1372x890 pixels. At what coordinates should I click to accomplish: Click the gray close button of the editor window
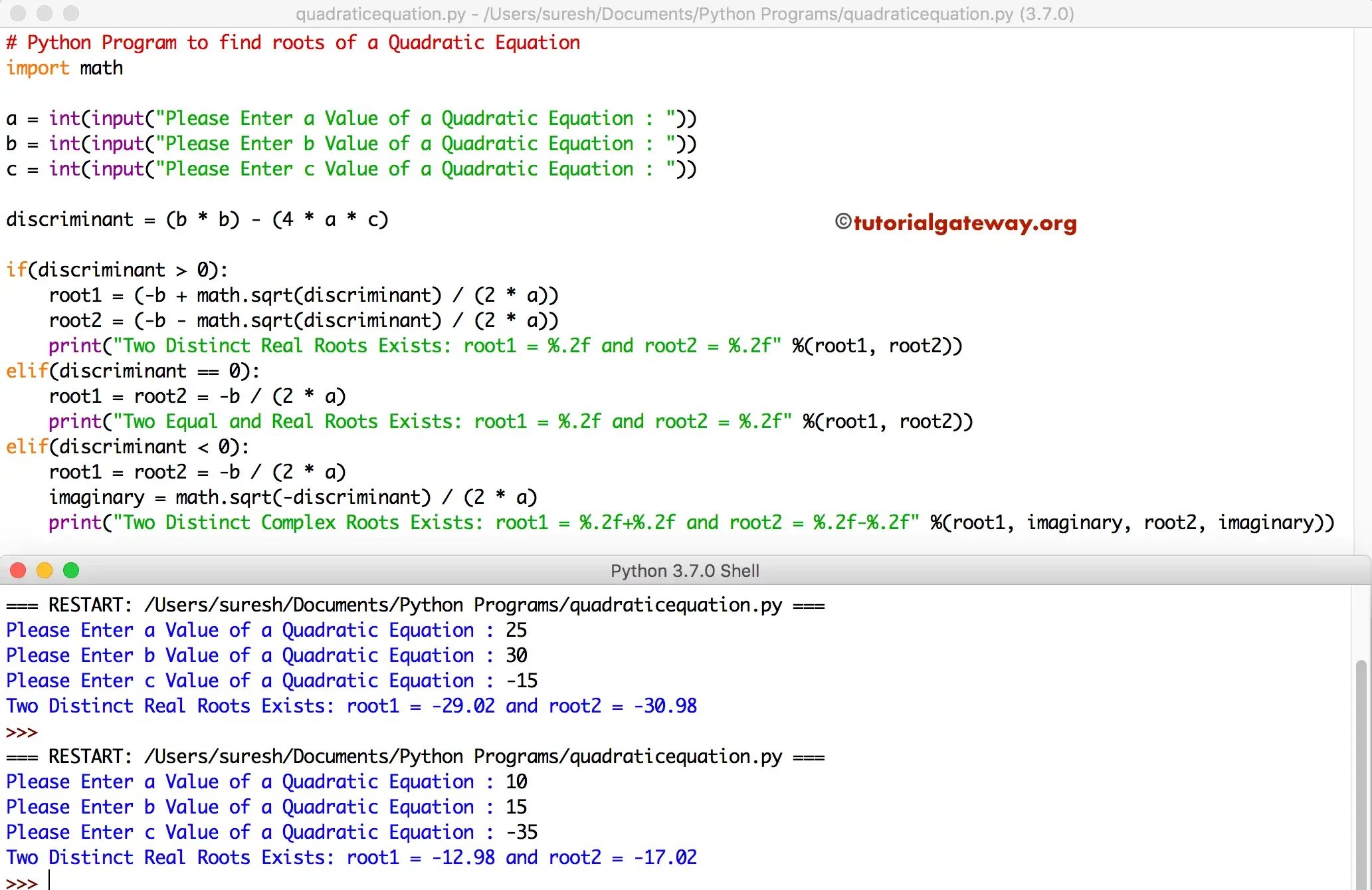click(x=18, y=13)
